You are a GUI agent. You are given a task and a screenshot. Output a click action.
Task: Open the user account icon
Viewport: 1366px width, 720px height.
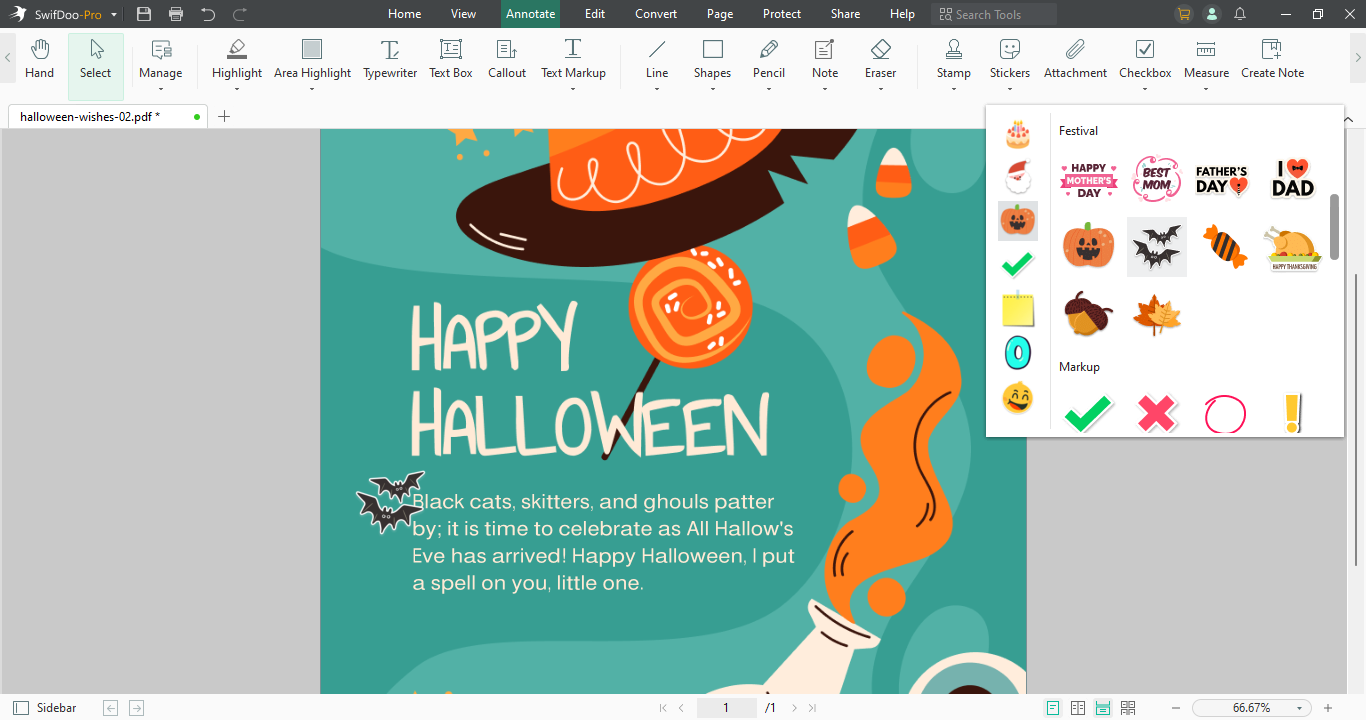(x=1212, y=14)
